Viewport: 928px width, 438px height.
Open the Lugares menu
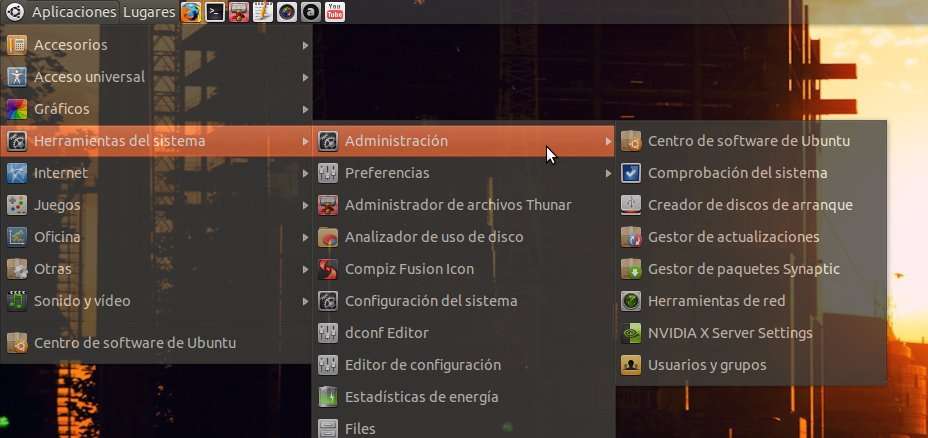tap(148, 12)
